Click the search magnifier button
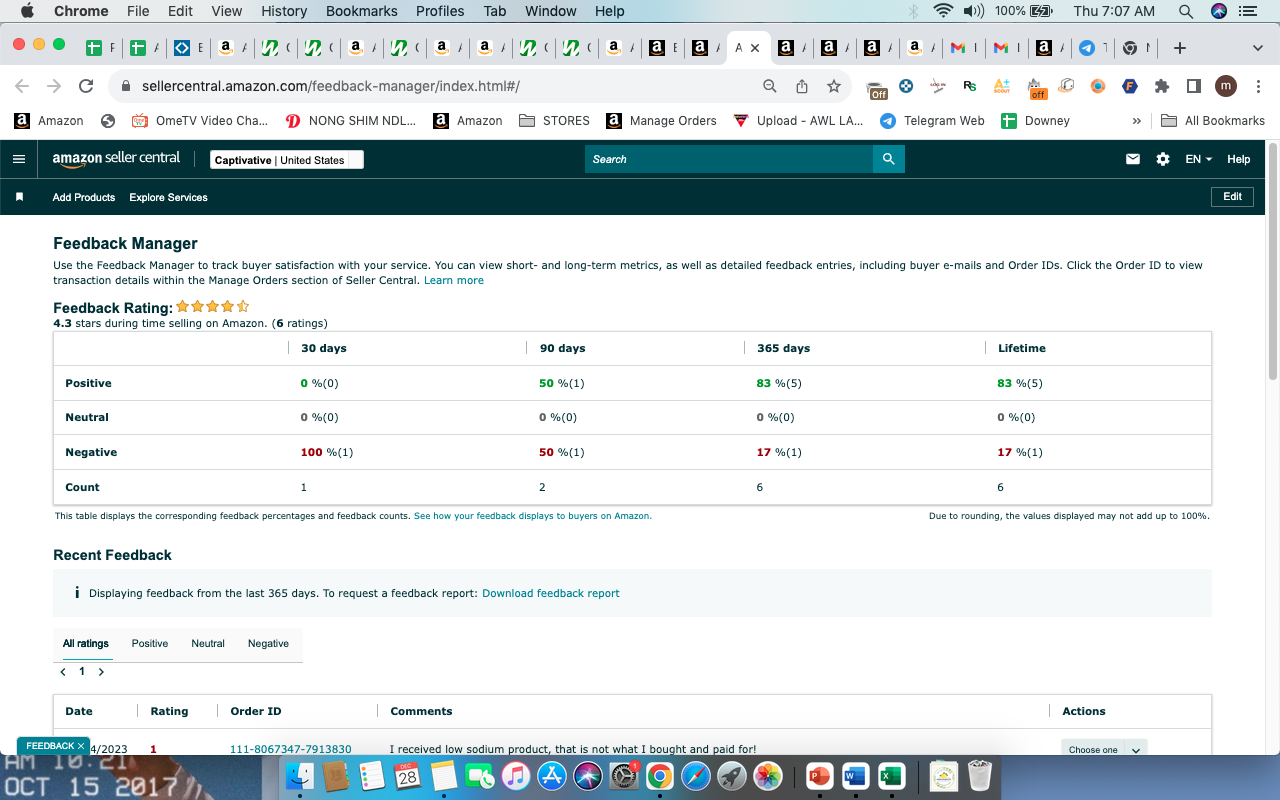 888,159
